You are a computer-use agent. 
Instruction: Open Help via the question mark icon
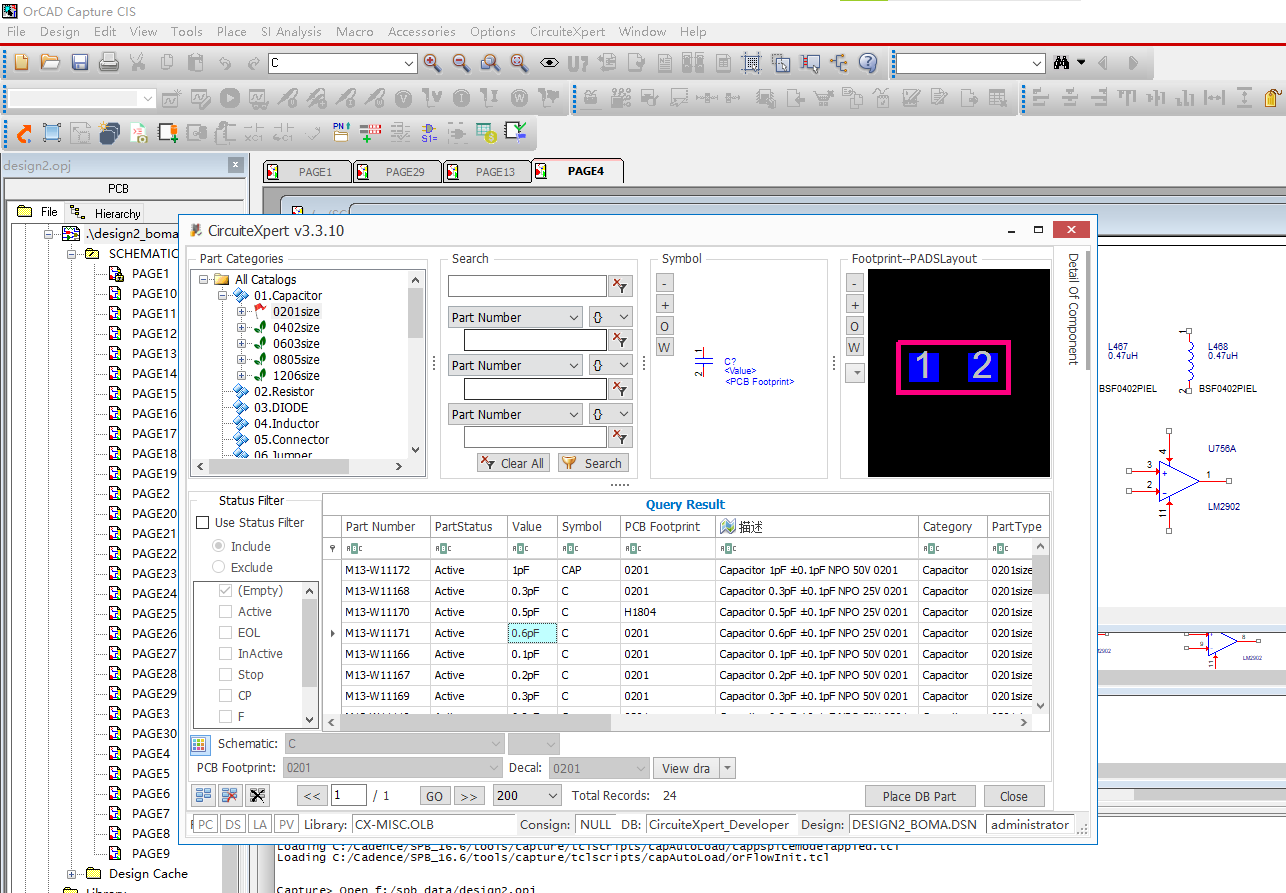868,63
